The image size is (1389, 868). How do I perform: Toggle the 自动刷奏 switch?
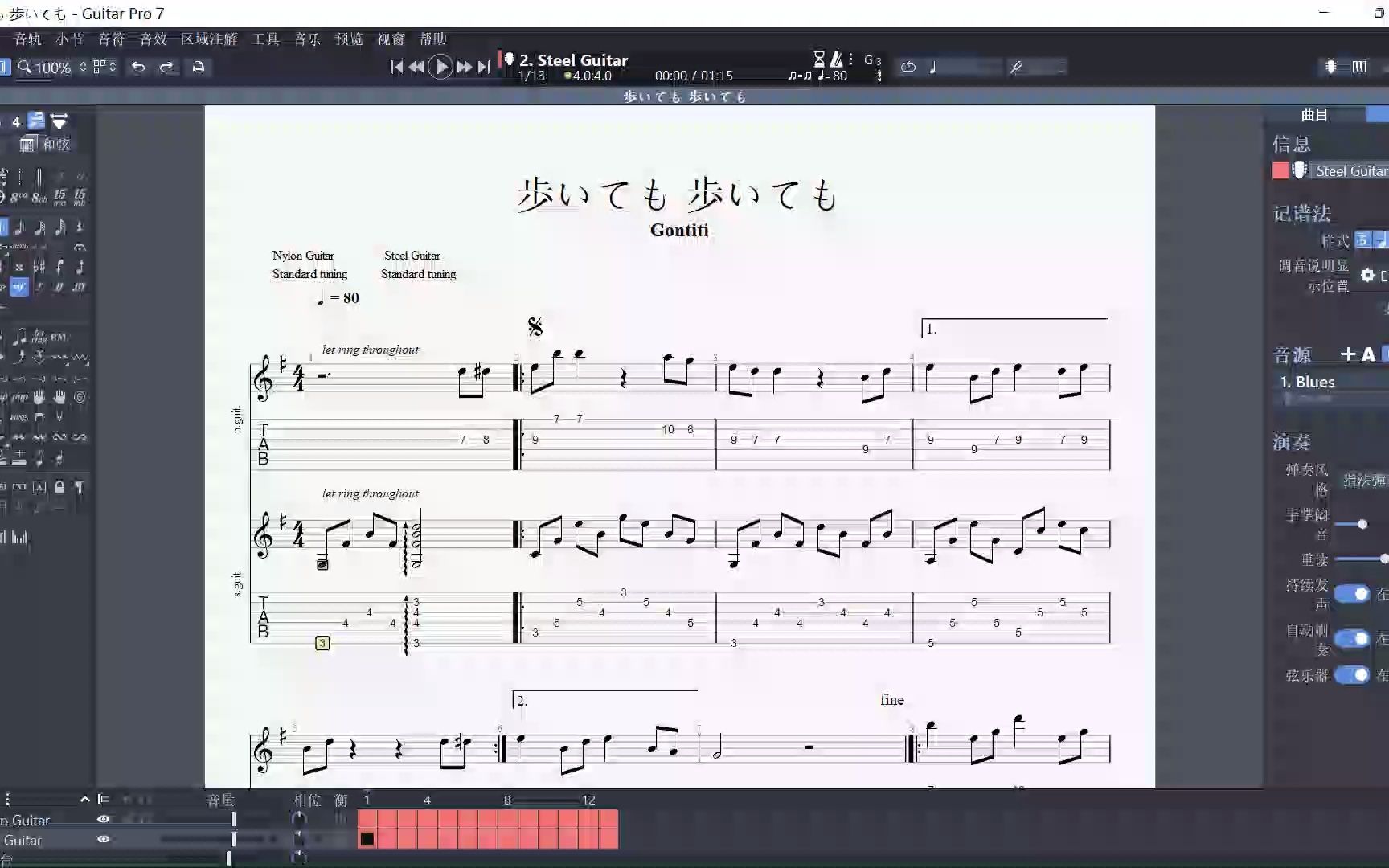[x=1352, y=639]
